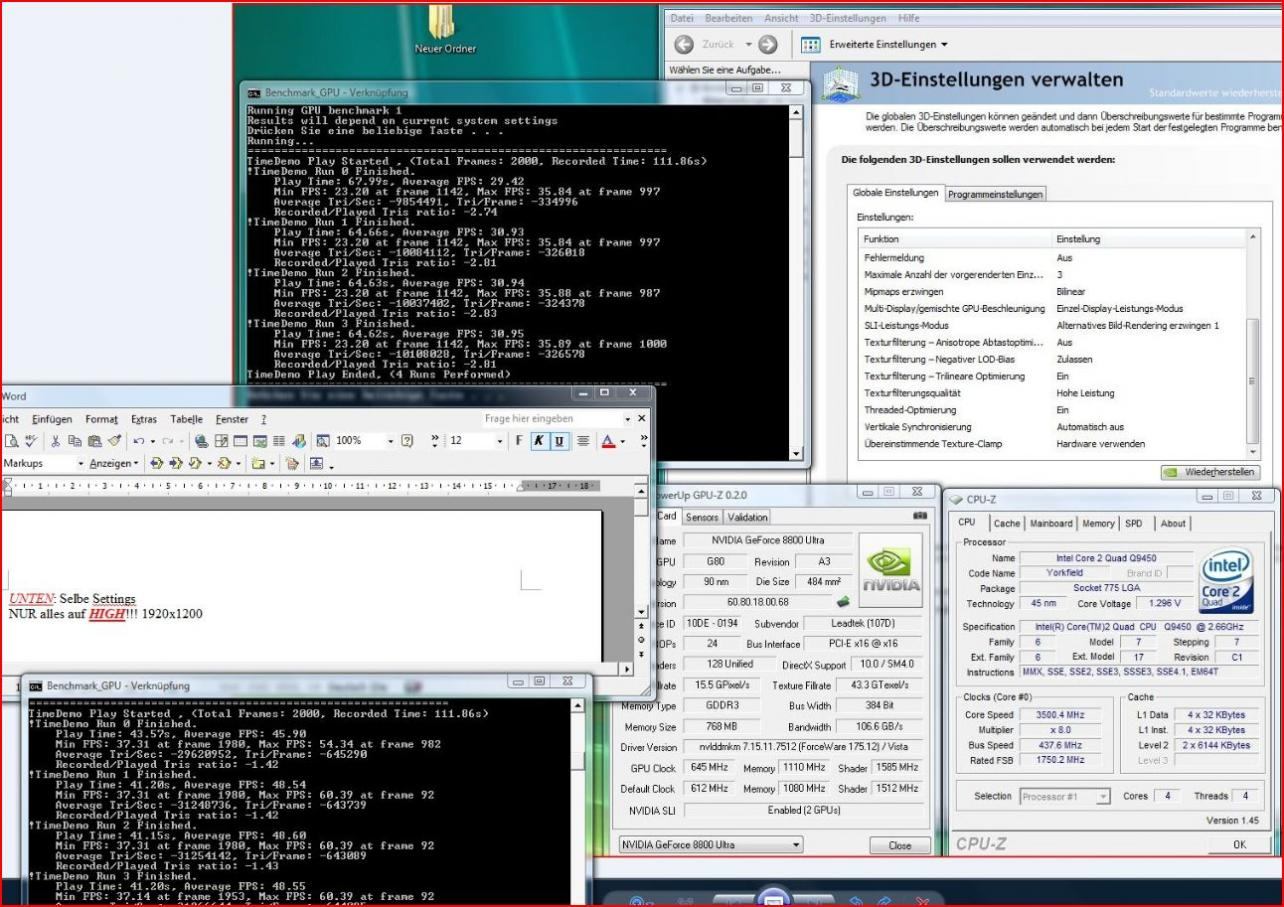This screenshot has width=1284, height=907.
Task: Click the Copy icon in Word toolbar
Action: coord(74,440)
